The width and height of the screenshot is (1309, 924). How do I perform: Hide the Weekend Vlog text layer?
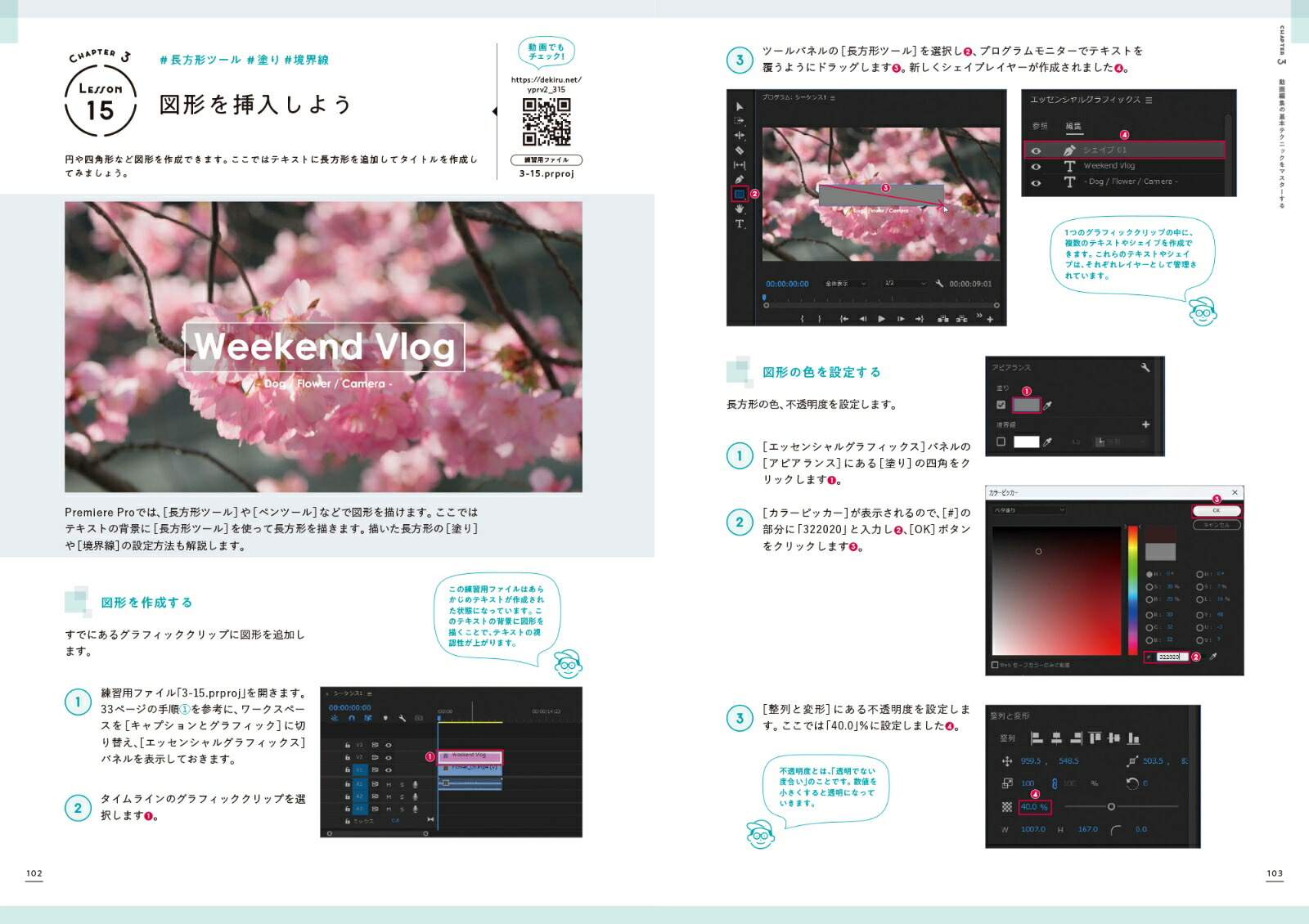click(1036, 166)
